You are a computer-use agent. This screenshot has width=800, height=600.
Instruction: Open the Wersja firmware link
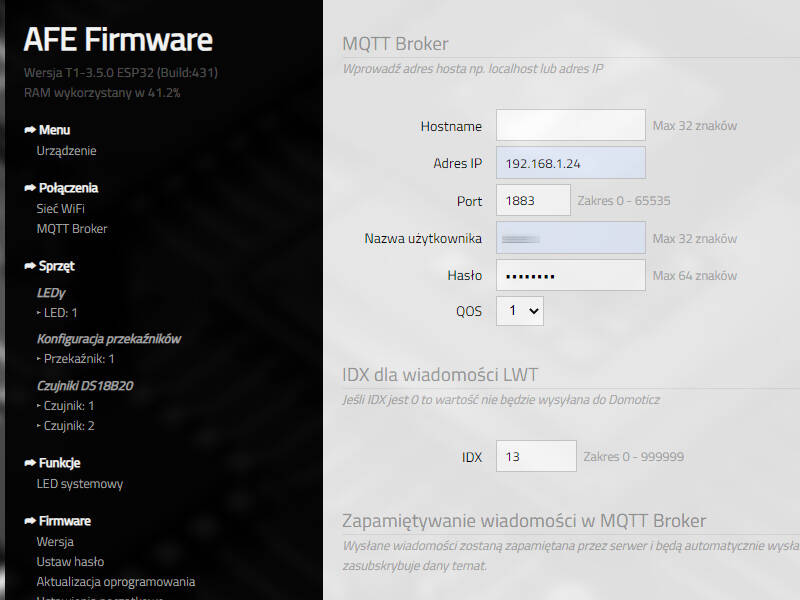coord(55,542)
